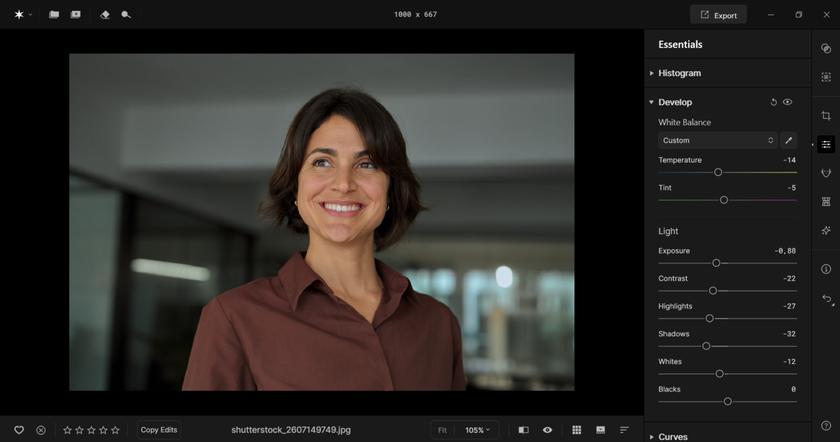Click the Copy Edits button
This screenshot has height=442, width=840.
[159, 430]
